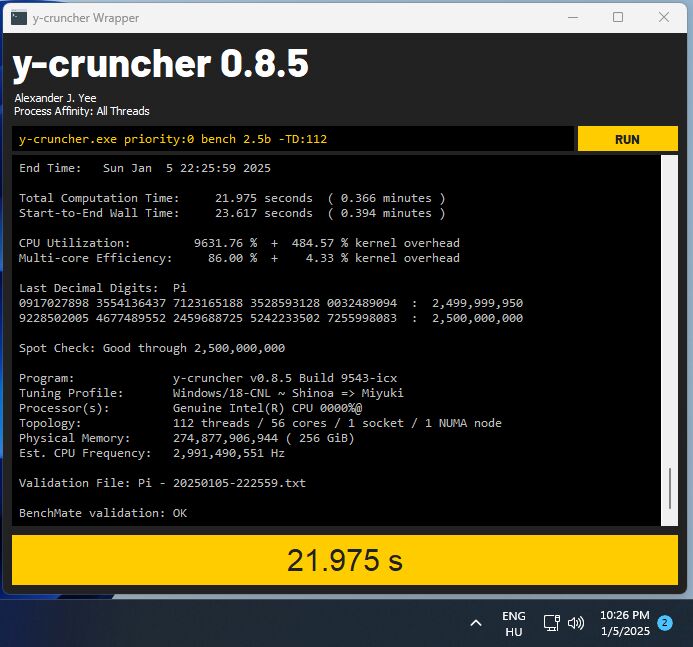Click the speaker volume tray icon
693x647 pixels.
click(x=576, y=624)
